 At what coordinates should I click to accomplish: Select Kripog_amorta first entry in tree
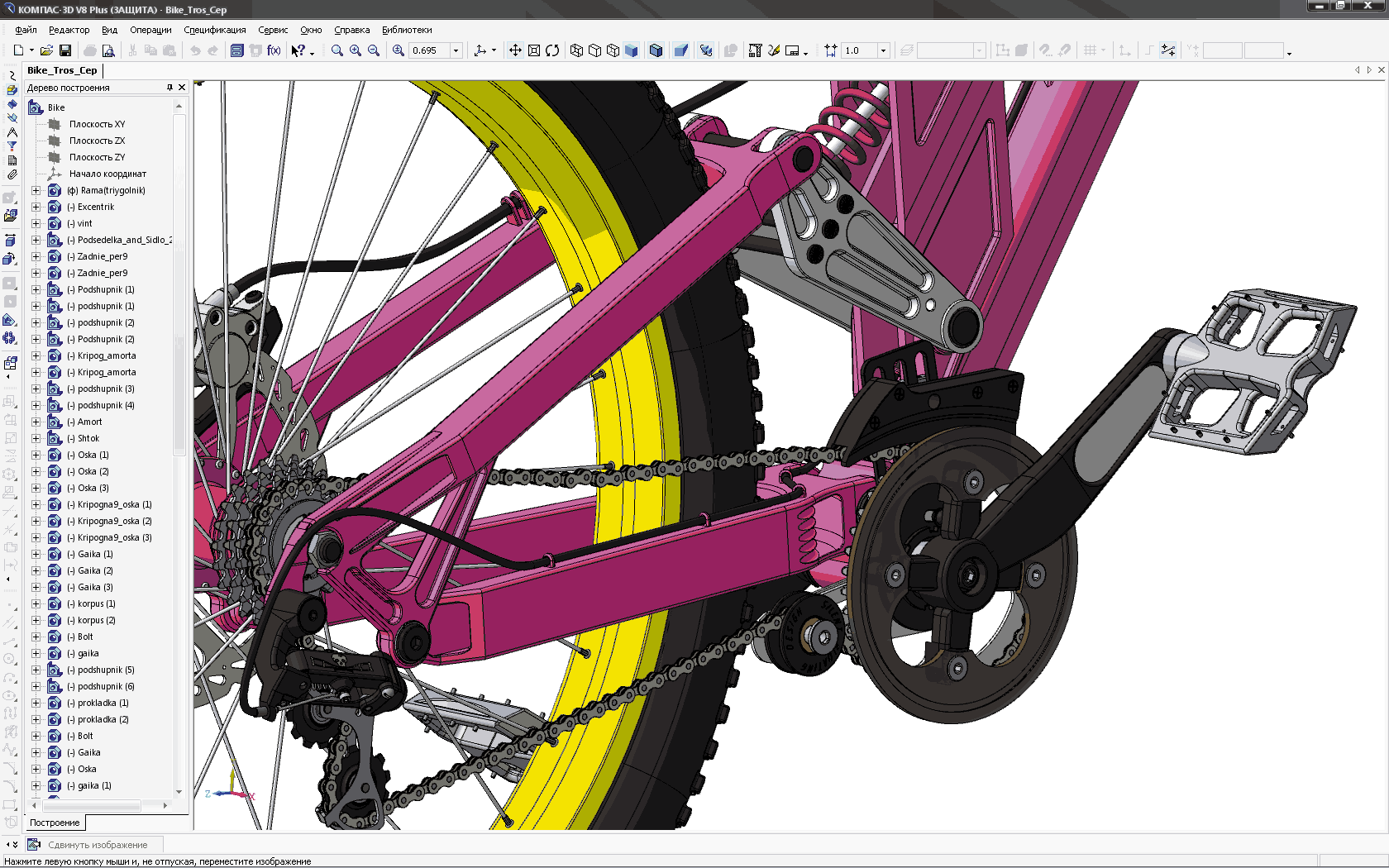tap(102, 355)
